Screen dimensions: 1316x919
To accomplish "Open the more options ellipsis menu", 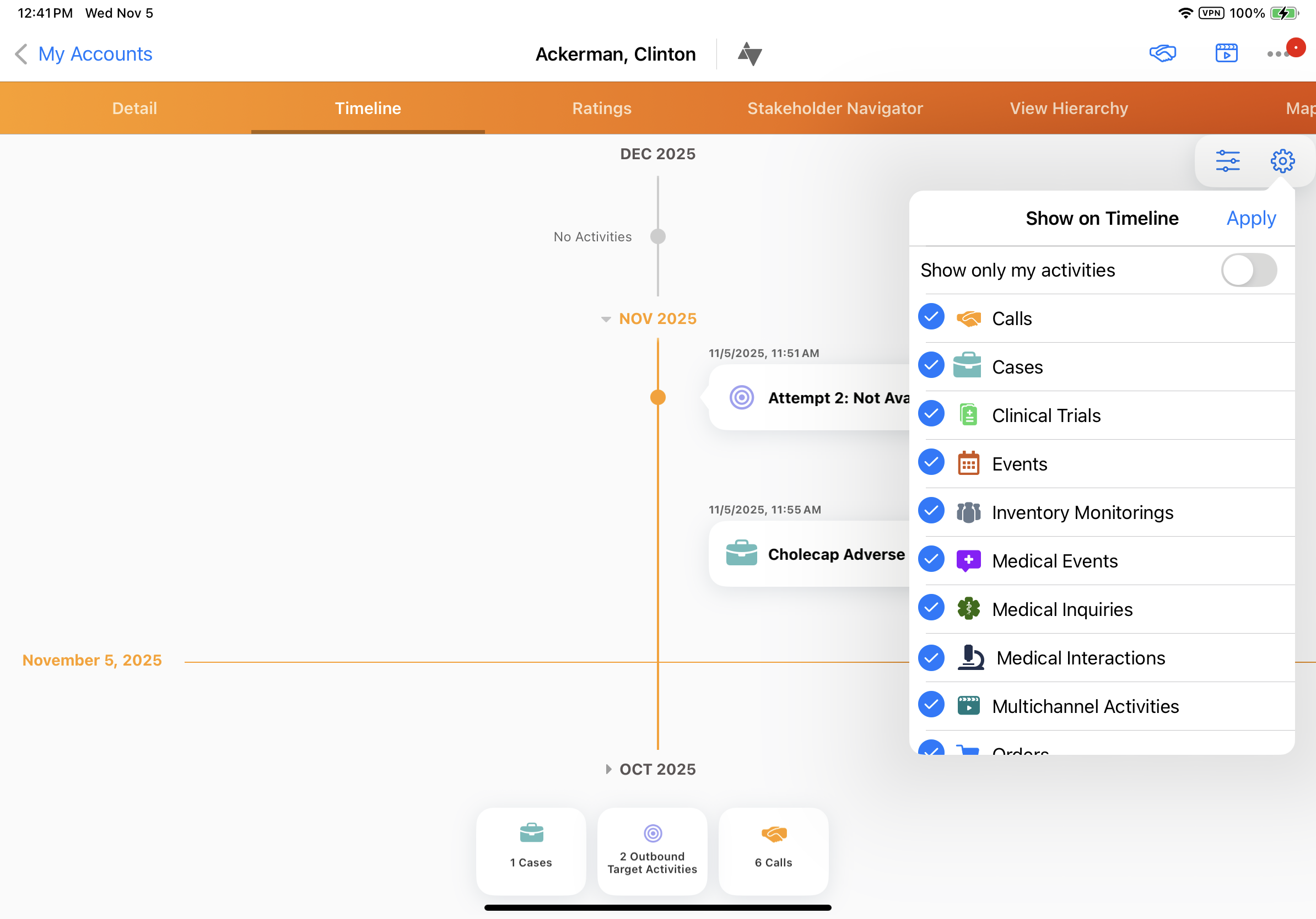I will click(x=1277, y=54).
